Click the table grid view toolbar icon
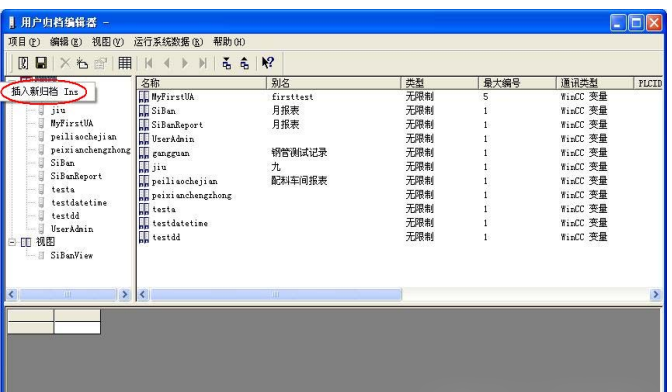 pyautogui.click(x=125, y=63)
